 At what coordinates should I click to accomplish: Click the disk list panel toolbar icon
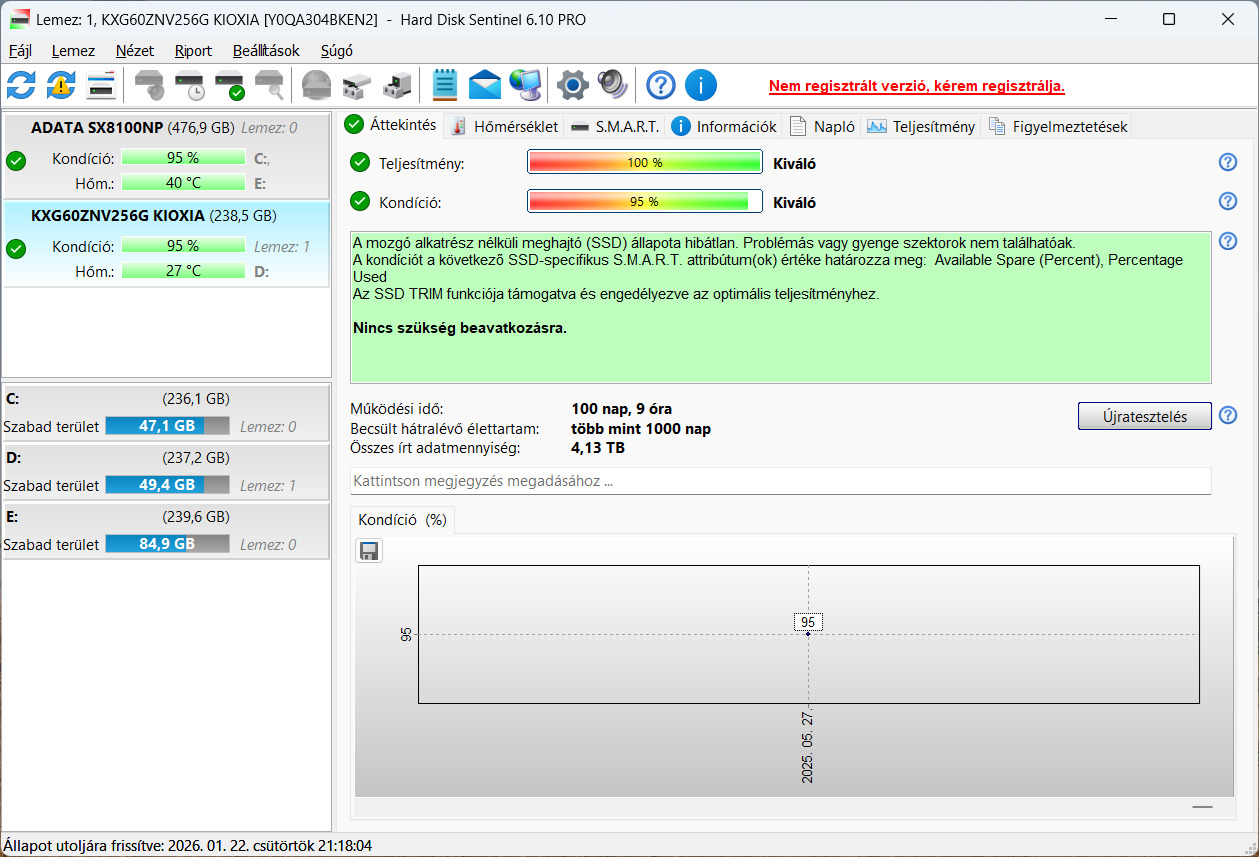(x=101, y=85)
